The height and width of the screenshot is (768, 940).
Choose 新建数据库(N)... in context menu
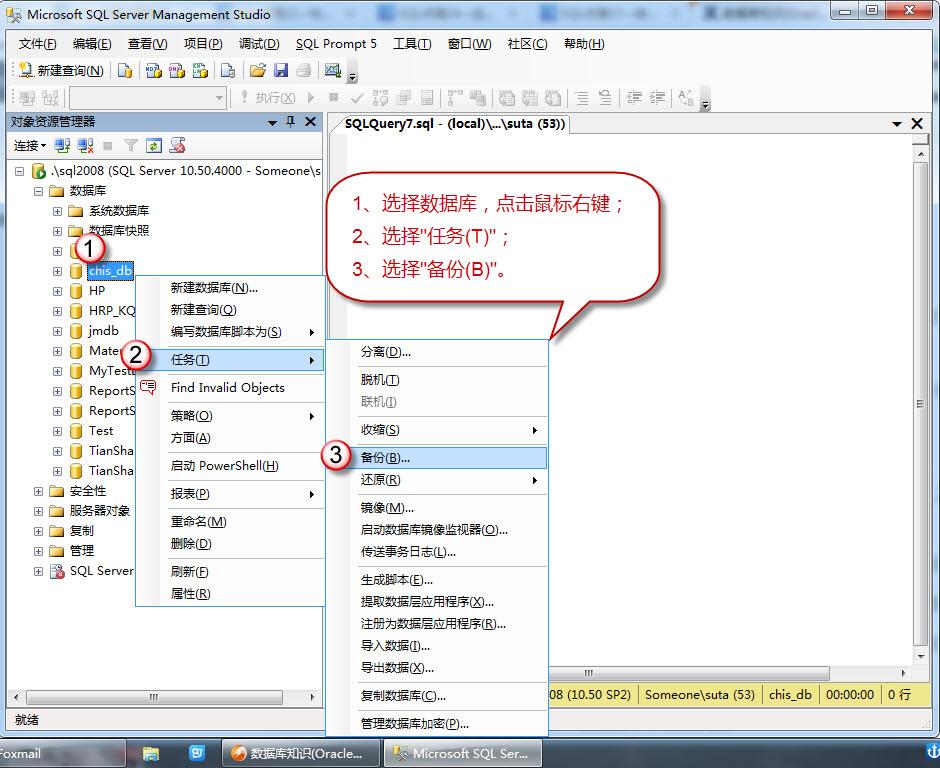(230, 288)
